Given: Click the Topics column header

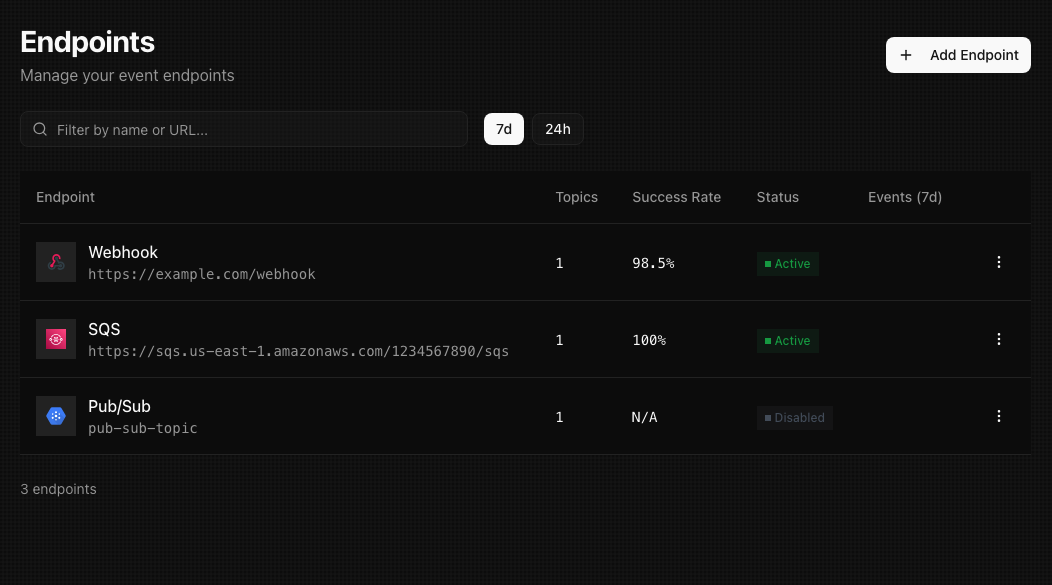Looking at the screenshot, I should (x=576, y=197).
